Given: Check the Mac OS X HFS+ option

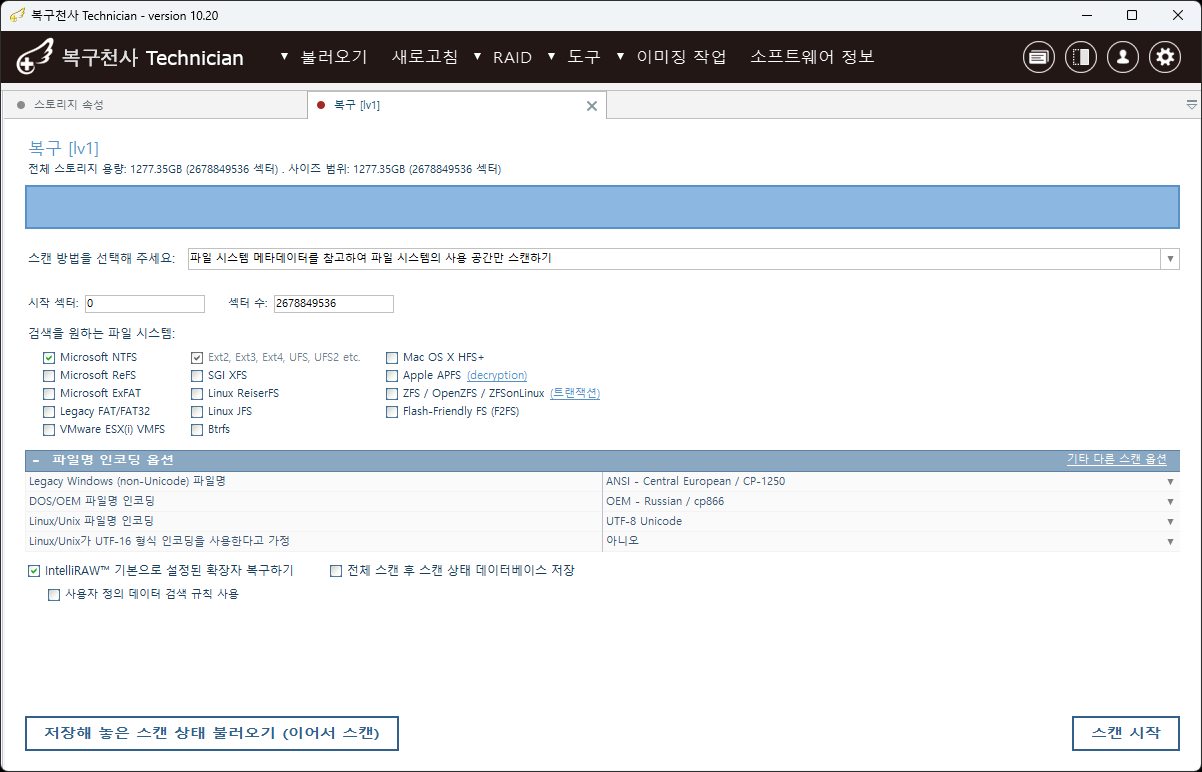Looking at the screenshot, I should coord(392,357).
